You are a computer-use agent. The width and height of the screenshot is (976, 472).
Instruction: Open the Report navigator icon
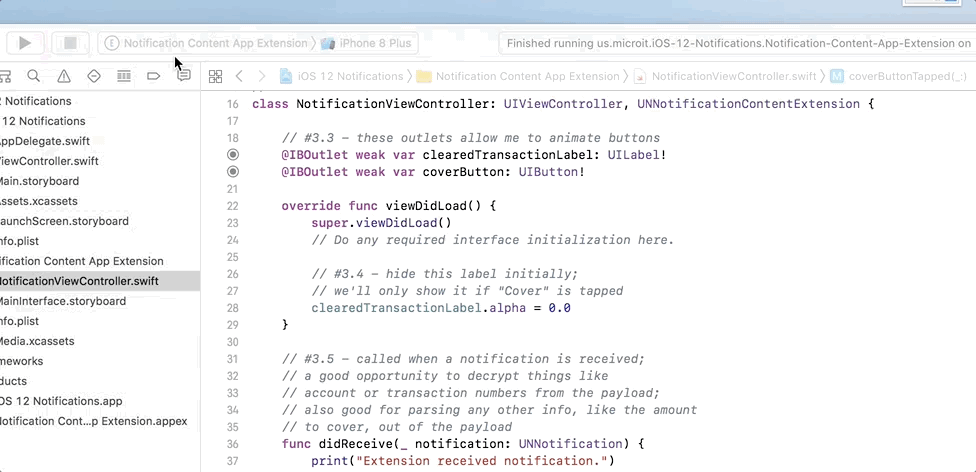pyautogui.click(x=184, y=76)
